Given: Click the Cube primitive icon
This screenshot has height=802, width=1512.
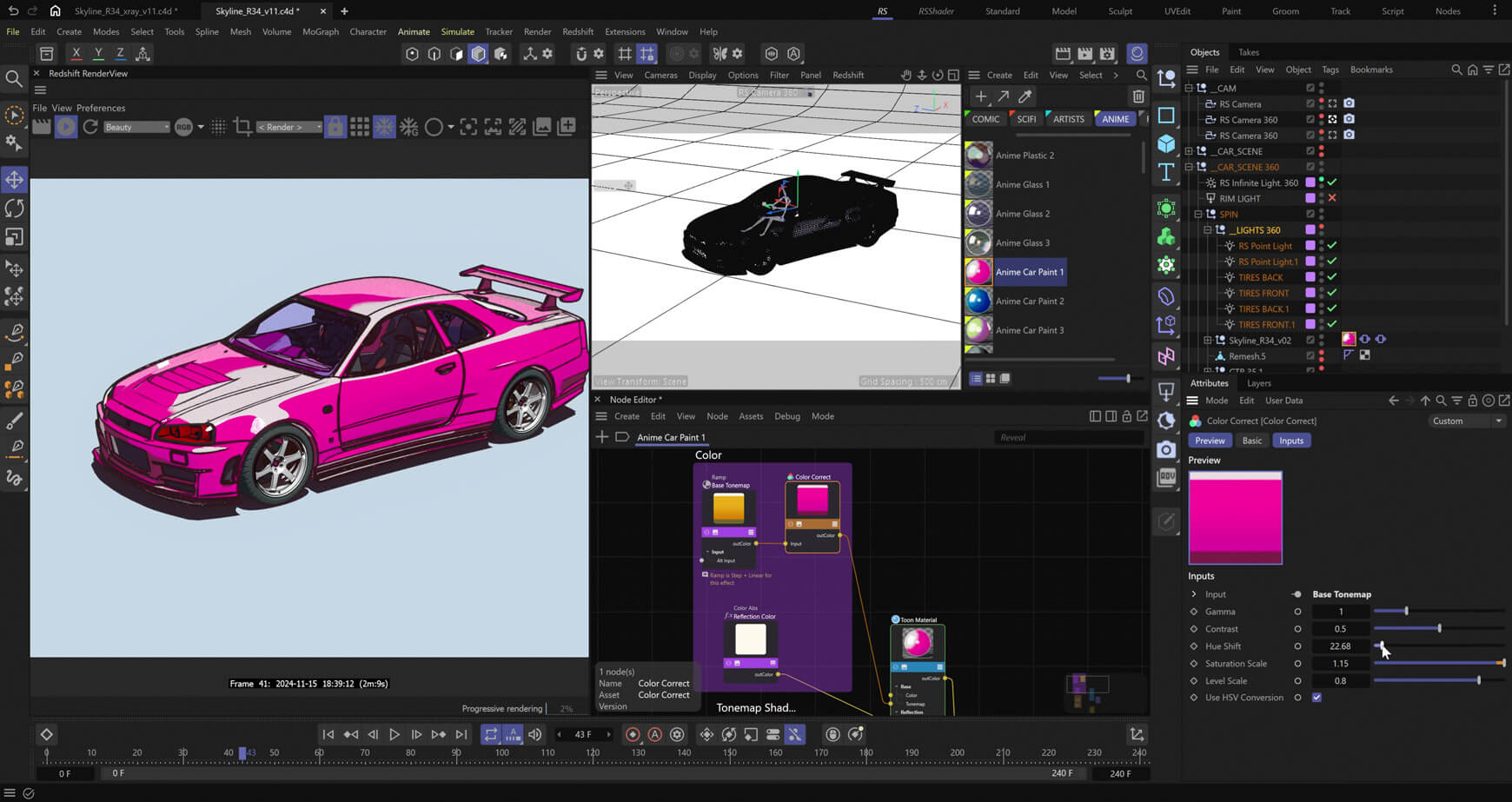Looking at the screenshot, I should pos(1166,143).
